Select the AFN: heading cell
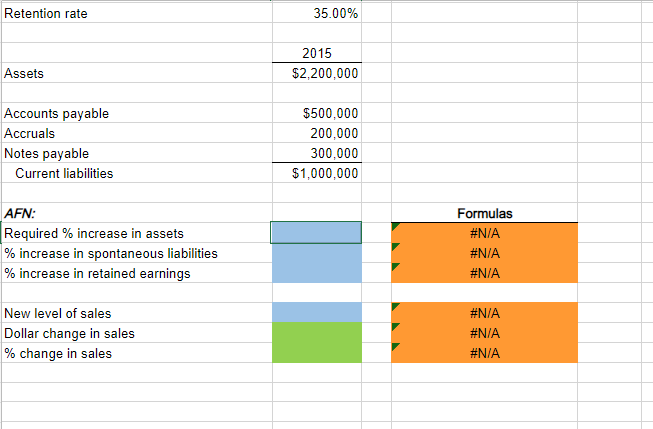The width and height of the screenshot is (653, 429). [137, 213]
